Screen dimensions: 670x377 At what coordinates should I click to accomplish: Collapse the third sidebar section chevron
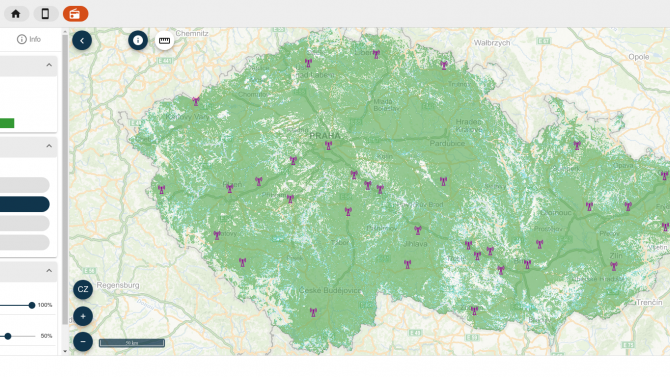tap(49, 271)
